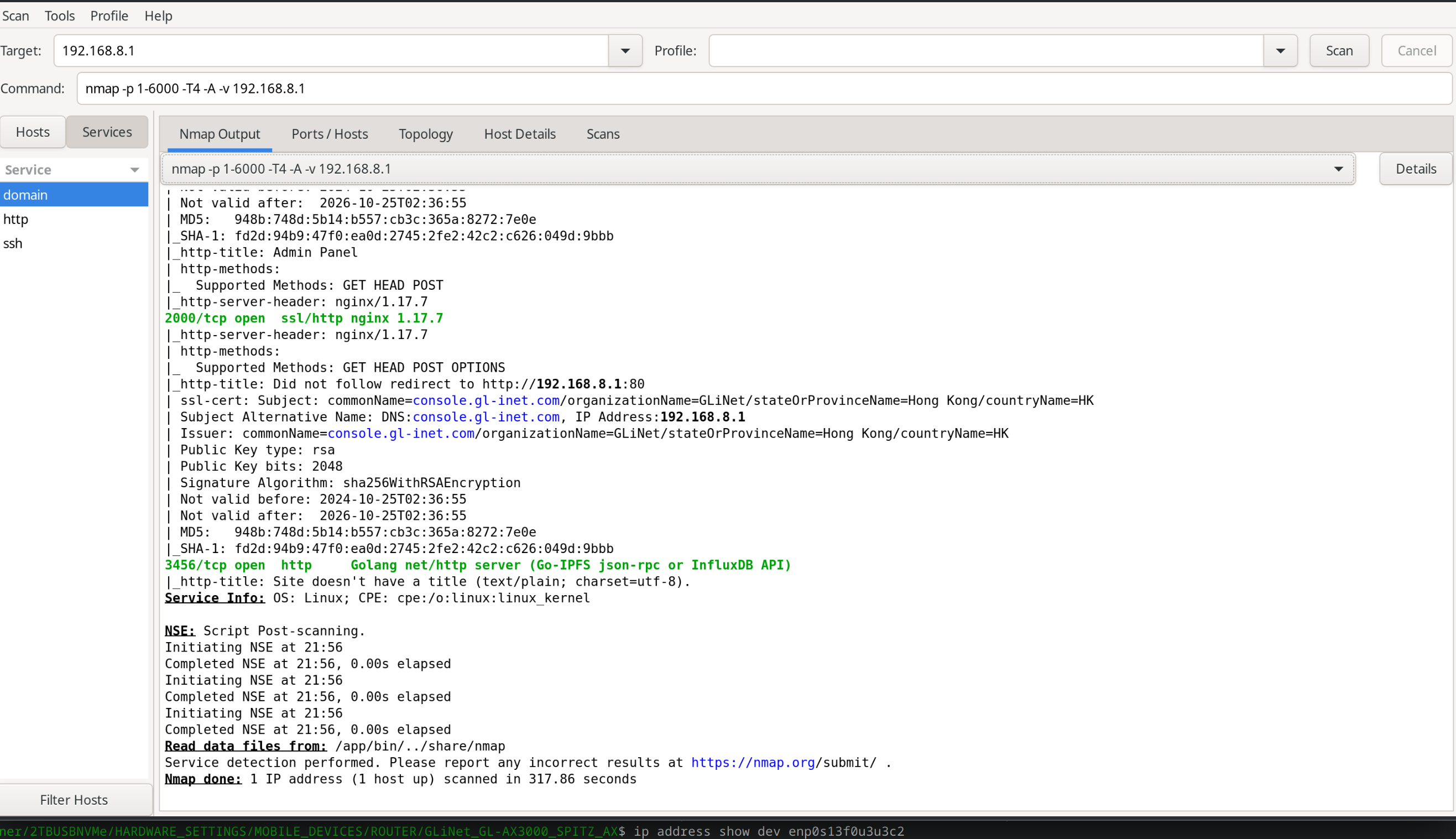Switch to the Topology tab
Screen dimensions: 1456x839
pyautogui.click(x=425, y=134)
